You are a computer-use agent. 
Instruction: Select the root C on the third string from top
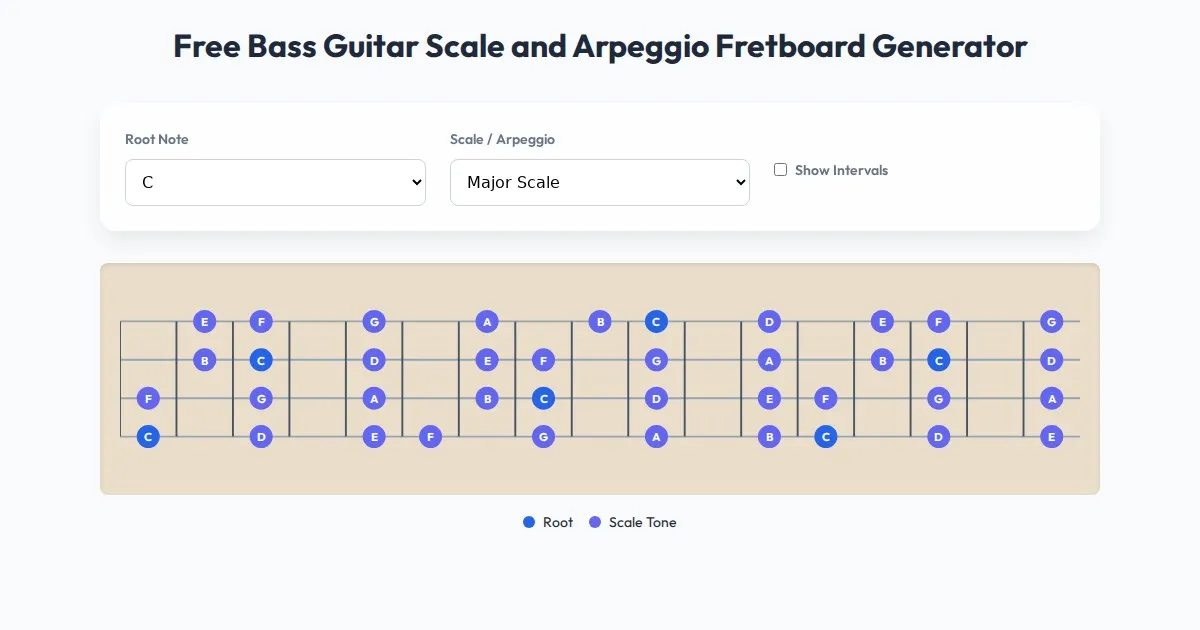click(x=543, y=398)
